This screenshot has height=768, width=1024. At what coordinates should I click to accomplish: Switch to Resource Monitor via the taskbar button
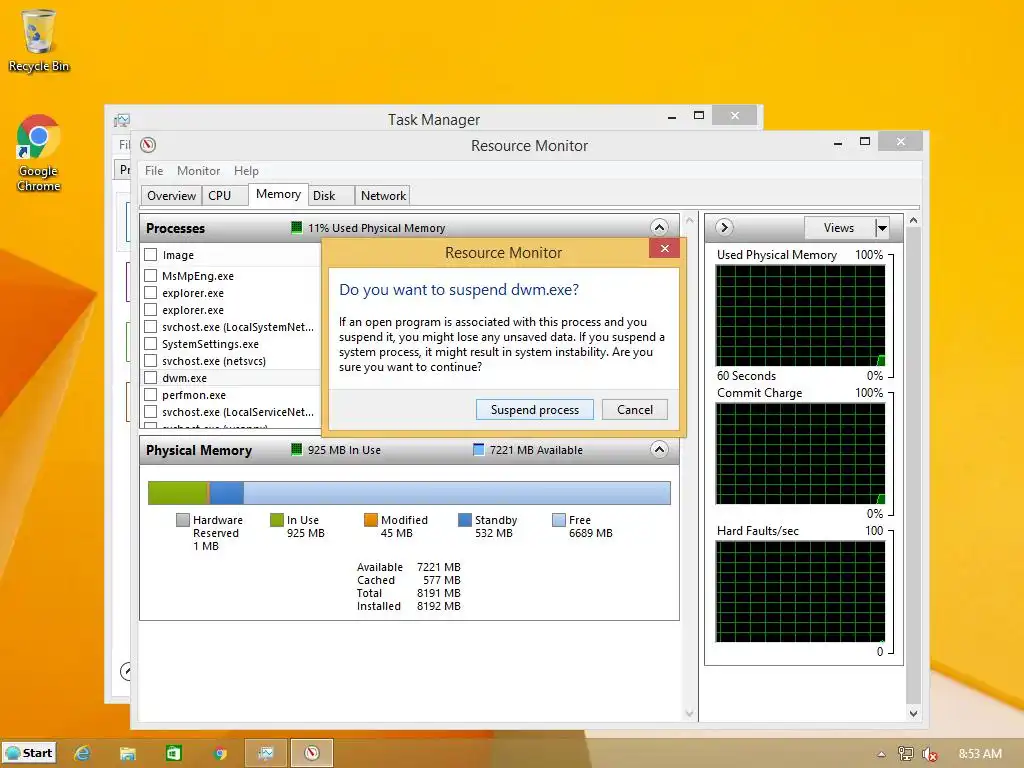312,753
